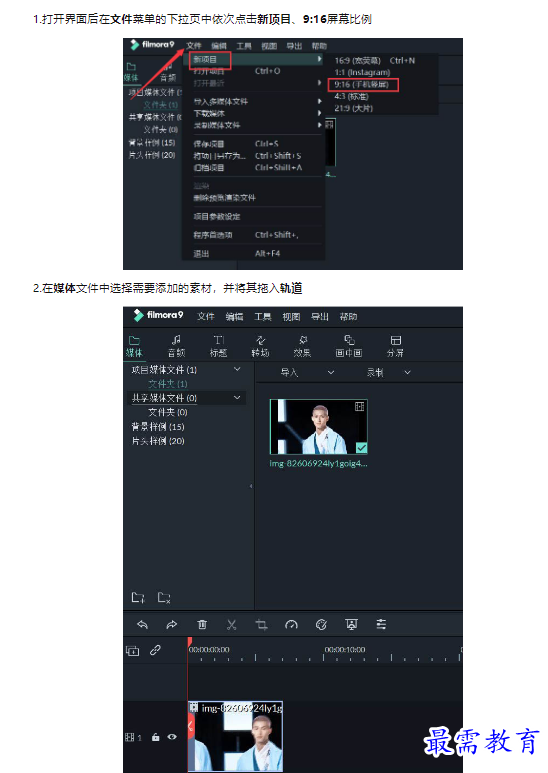Click the green checkmark on the media thumbnail
The height and width of the screenshot is (773, 548).
(361, 448)
